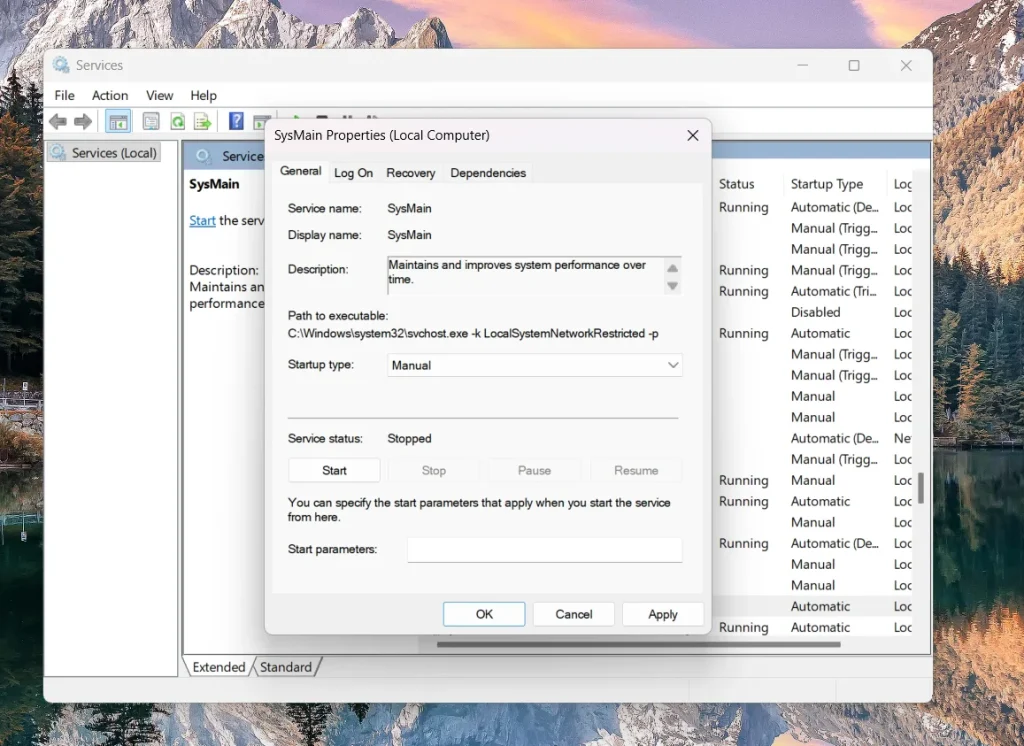Click the Back arrow in Services toolbar
The width and height of the screenshot is (1024, 746).
click(58, 122)
